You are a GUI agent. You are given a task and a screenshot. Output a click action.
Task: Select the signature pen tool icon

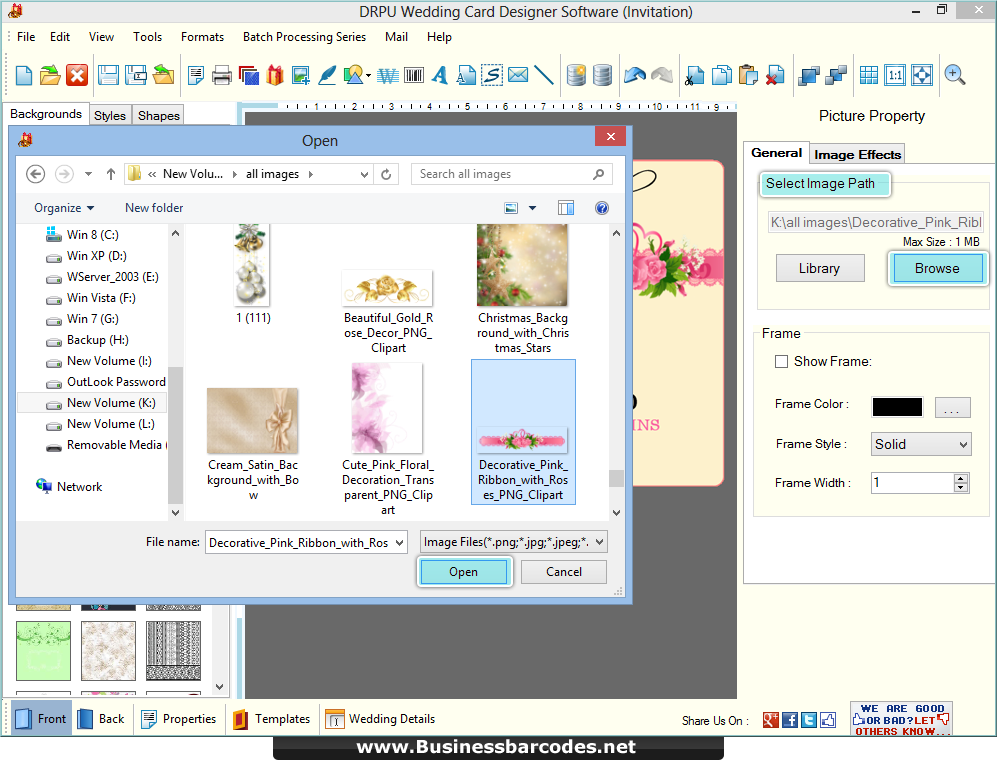[x=327, y=75]
